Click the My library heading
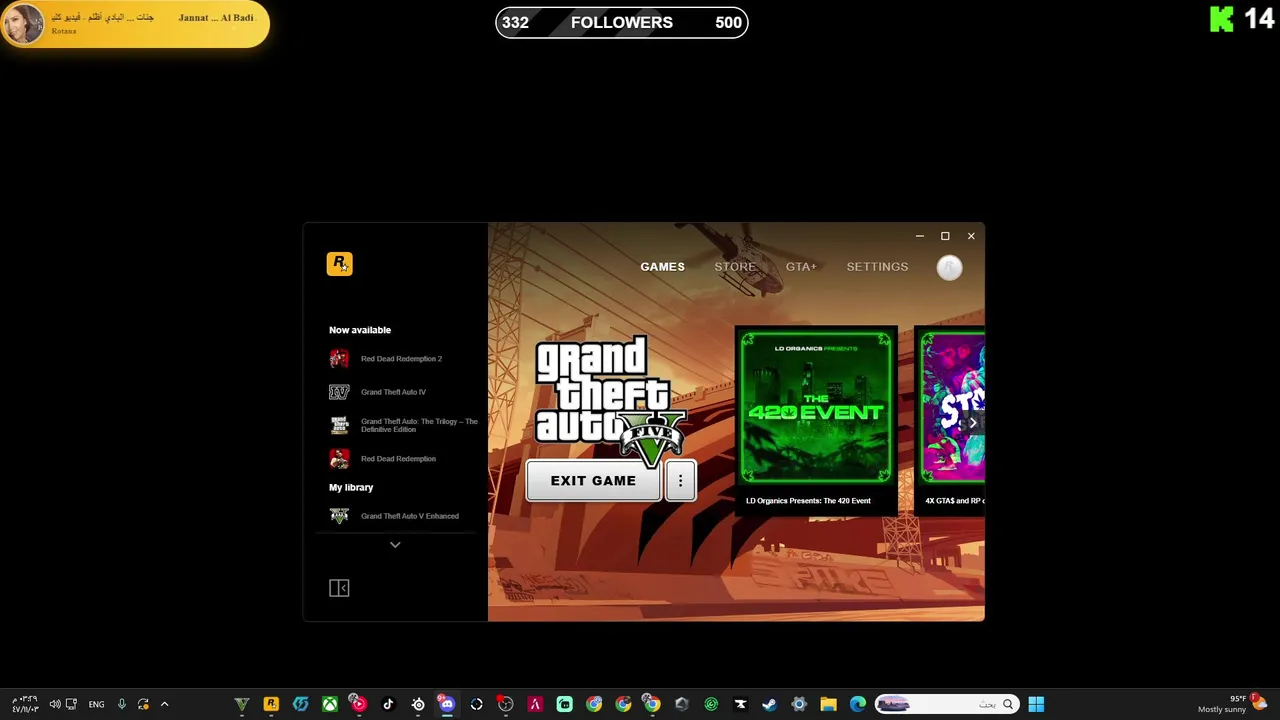Screen dimensions: 1280x720 click(x=351, y=488)
